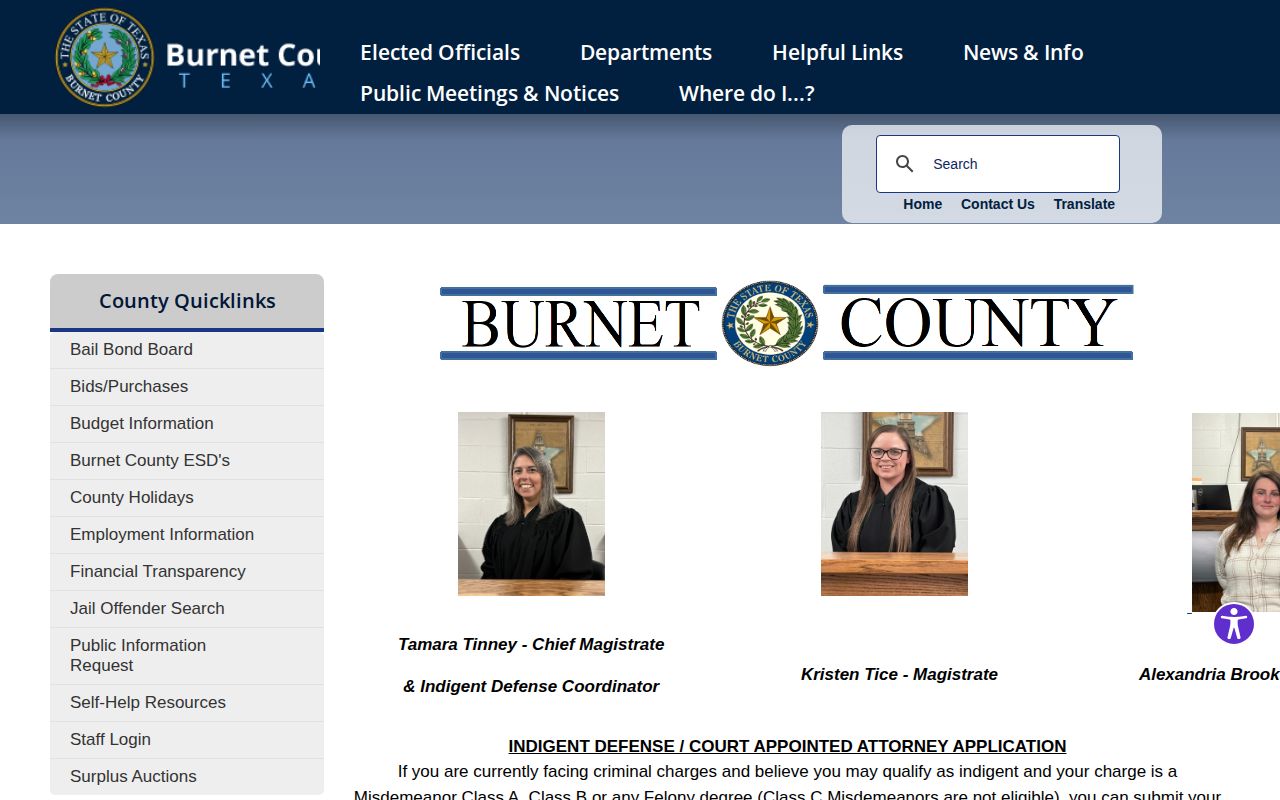1280x800 pixels.
Task: Open Surplus Auctions quicklink
Action: 187,777
